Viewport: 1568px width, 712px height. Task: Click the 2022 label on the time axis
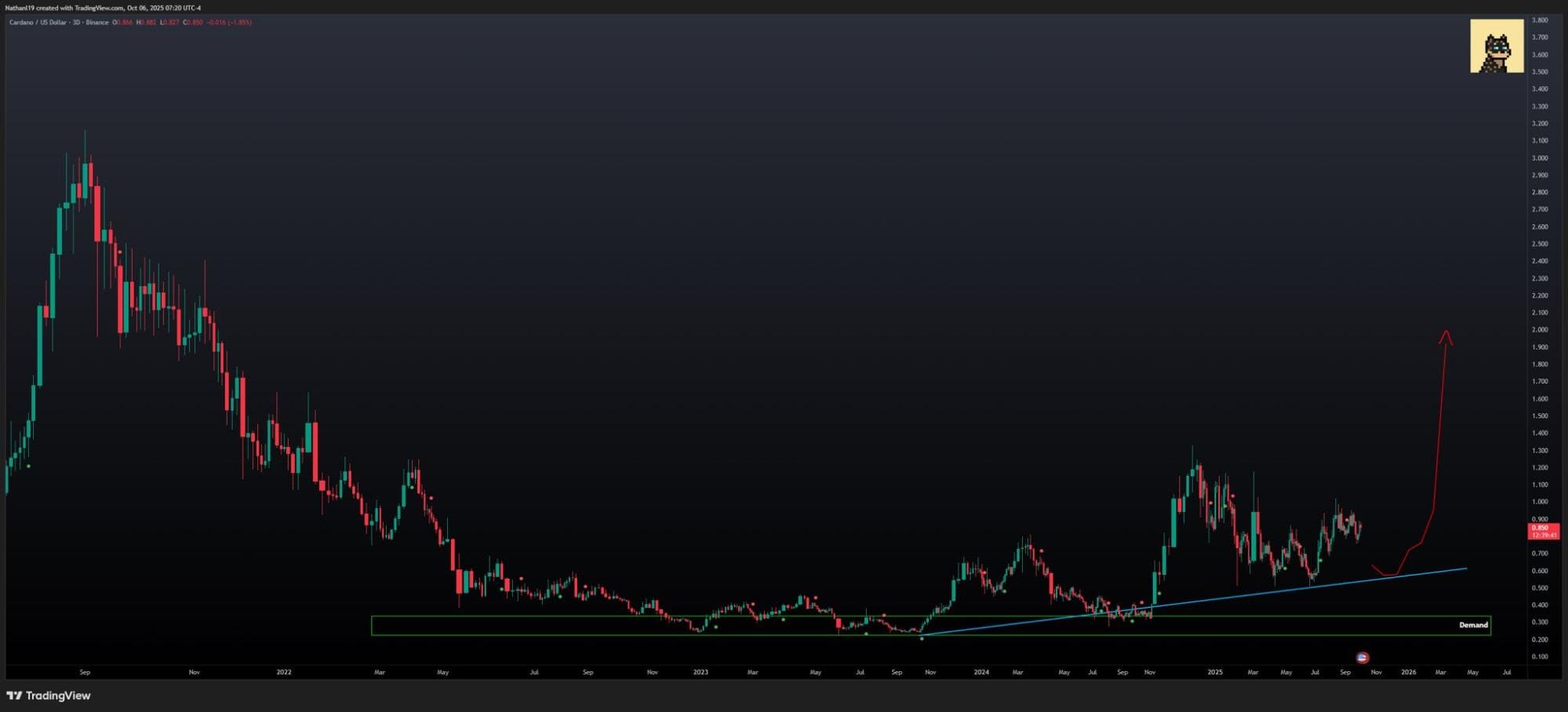pos(284,672)
